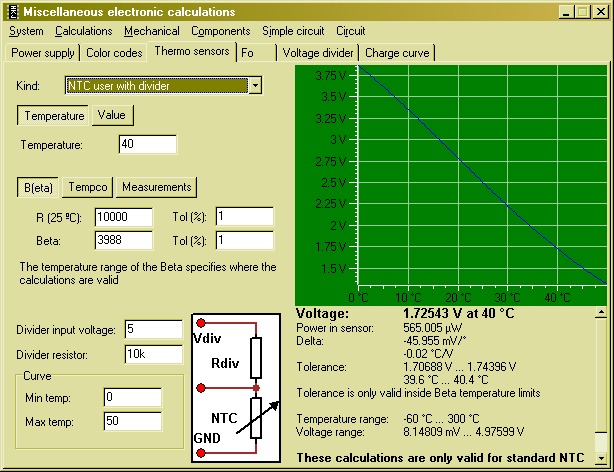614x472 pixels.
Task: Click the scroll up arrow of results panel
Action: click(x=601, y=313)
